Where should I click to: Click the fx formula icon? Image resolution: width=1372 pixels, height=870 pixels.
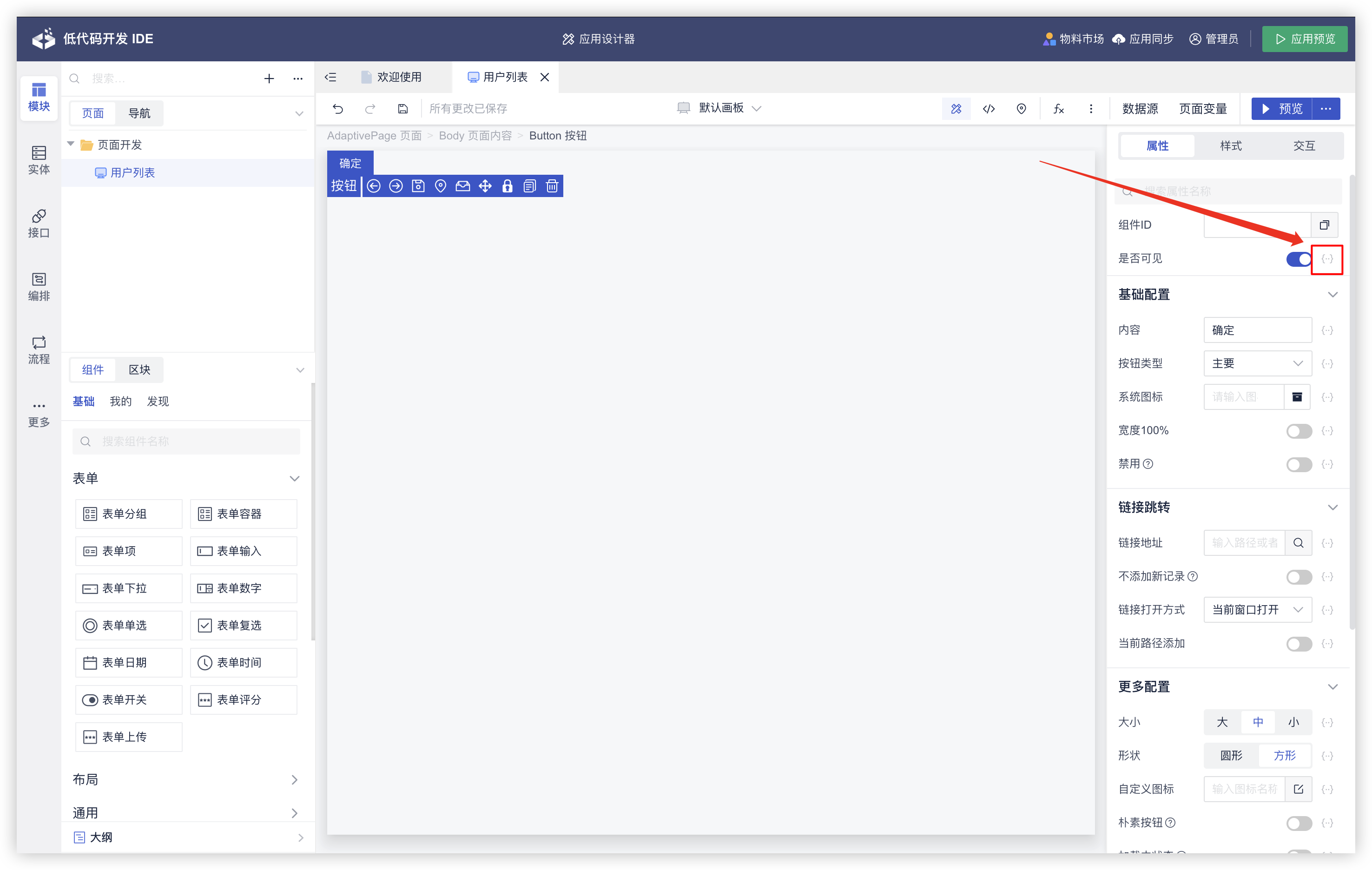click(x=1058, y=108)
